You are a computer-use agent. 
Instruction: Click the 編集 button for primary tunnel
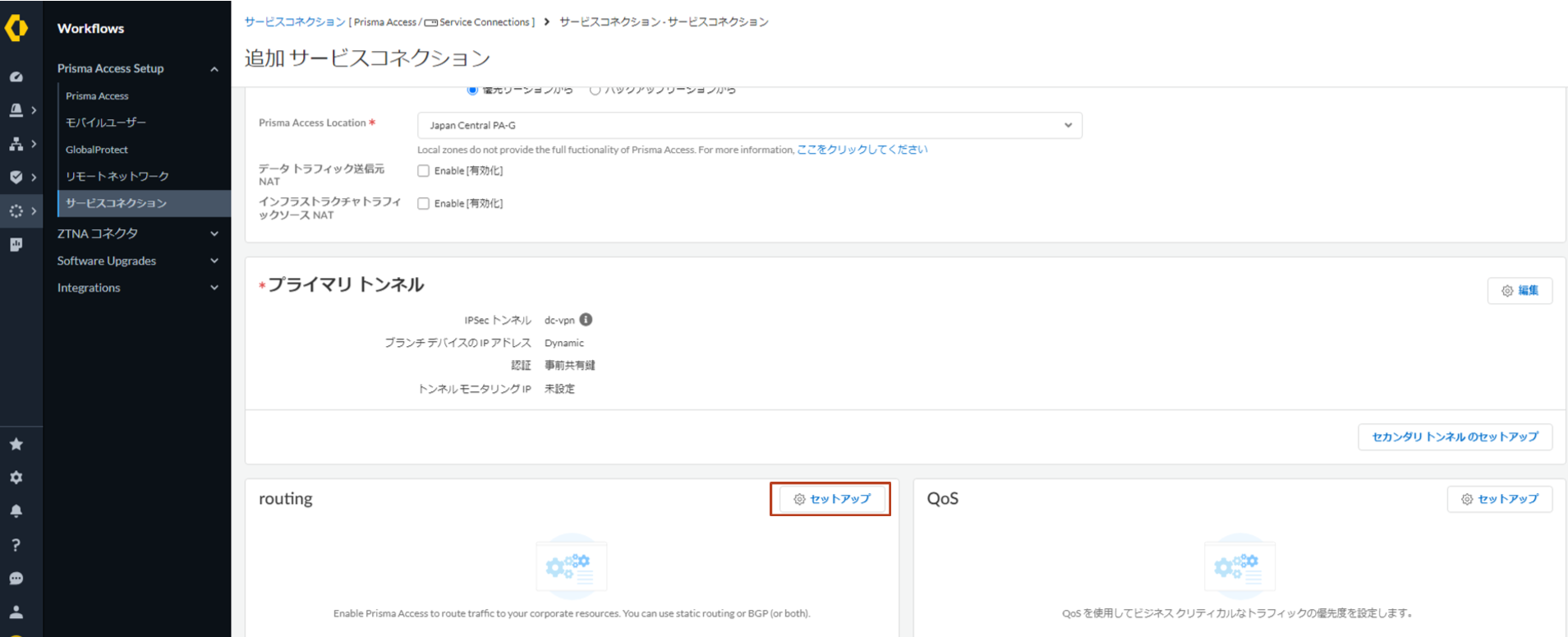coord(1520,291)
